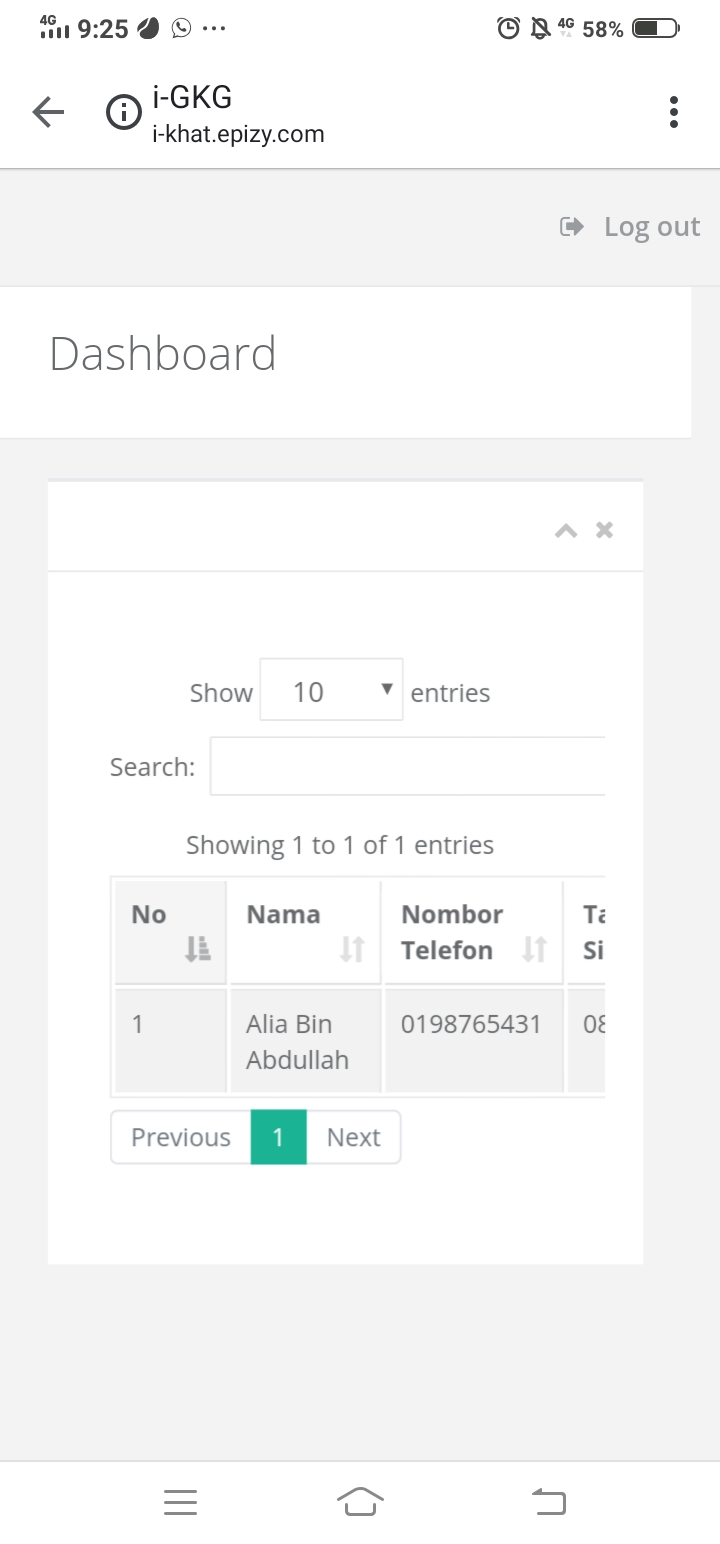Tap the Android home button
This screenshot has width=720, height=1544.
(x=360, y=1502)
